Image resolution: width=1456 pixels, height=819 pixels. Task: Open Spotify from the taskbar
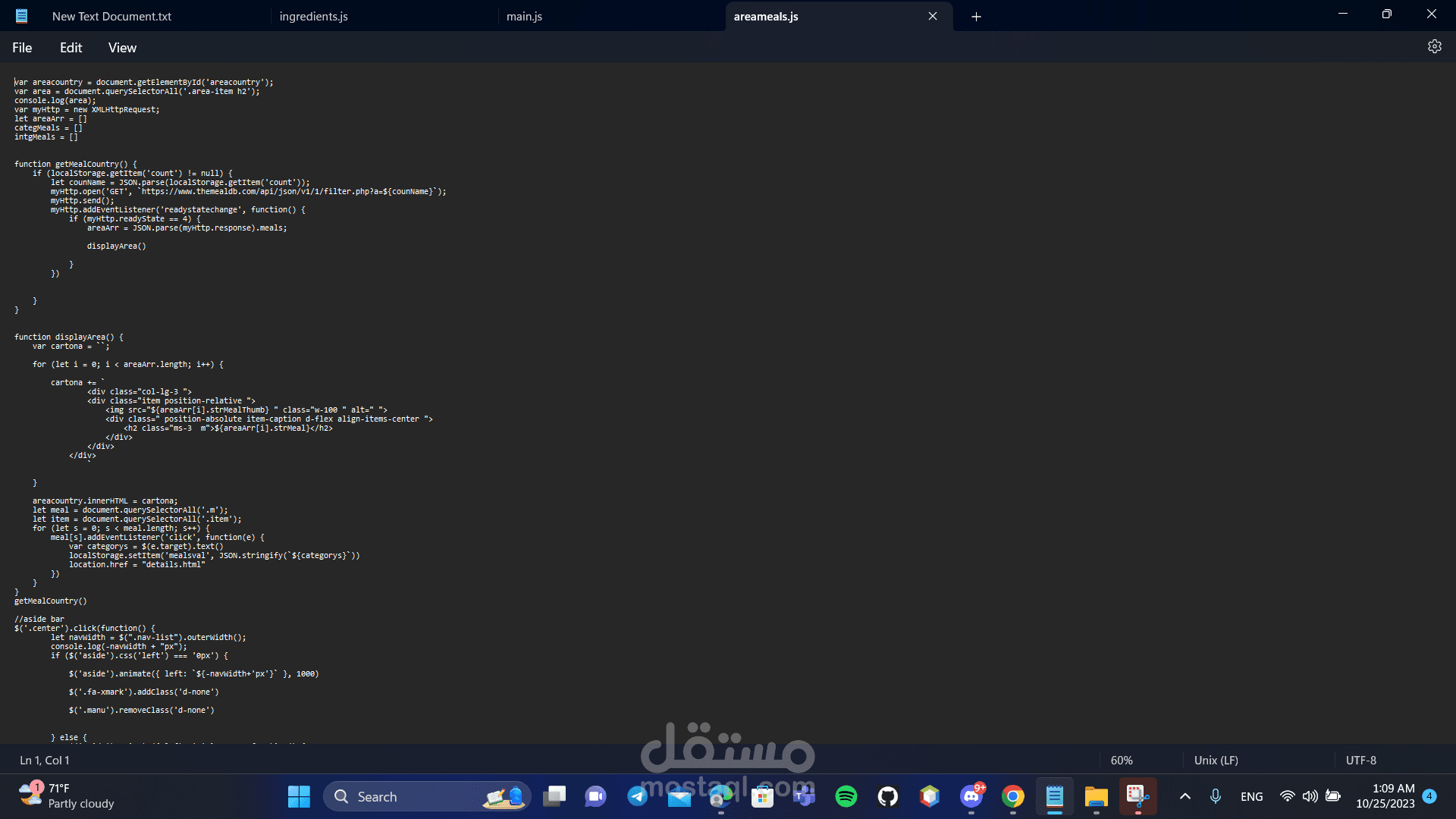point(846,796)
